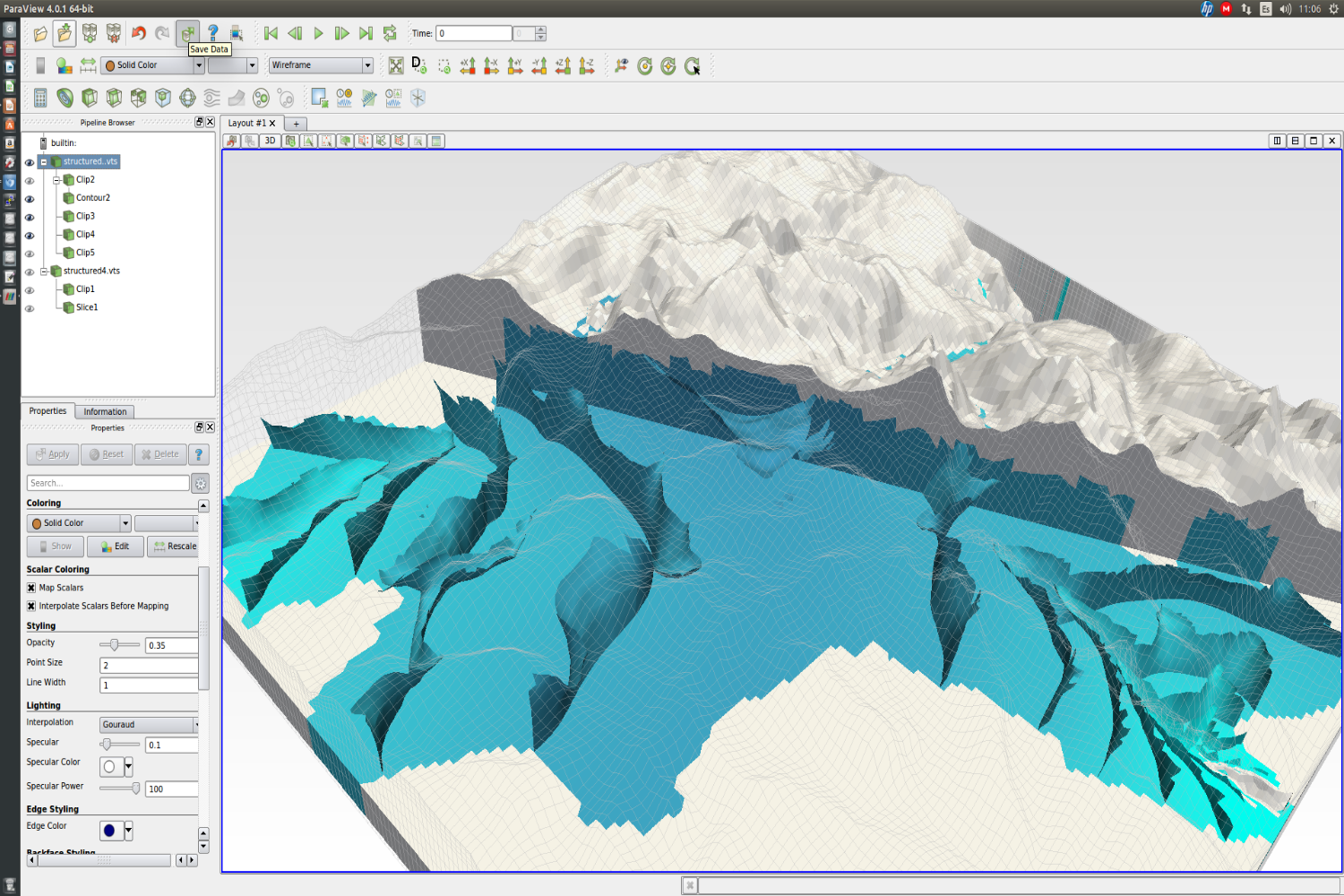Open the Edge Color dropdown arrow
Viewport: 1344px width, 896px height.
point(128,831)
